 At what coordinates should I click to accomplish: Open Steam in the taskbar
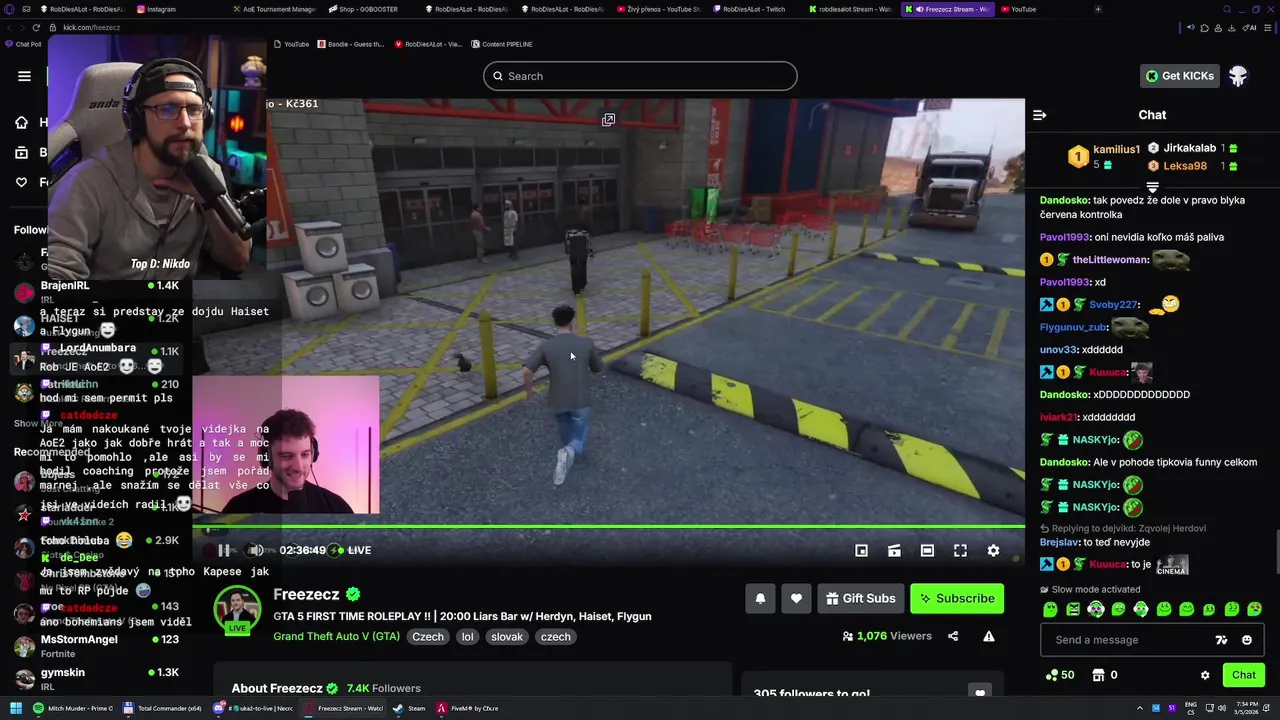click(409, 708)
